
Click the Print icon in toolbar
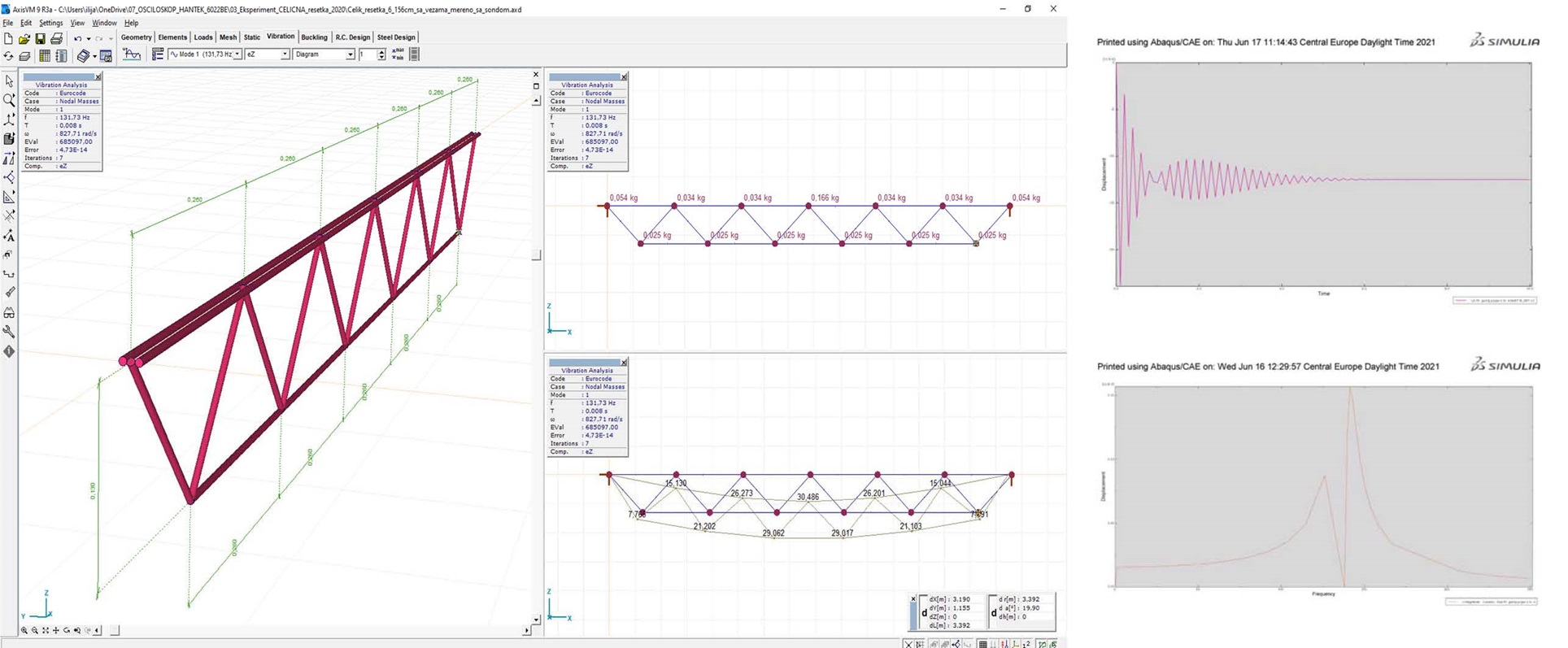(56, 38)
